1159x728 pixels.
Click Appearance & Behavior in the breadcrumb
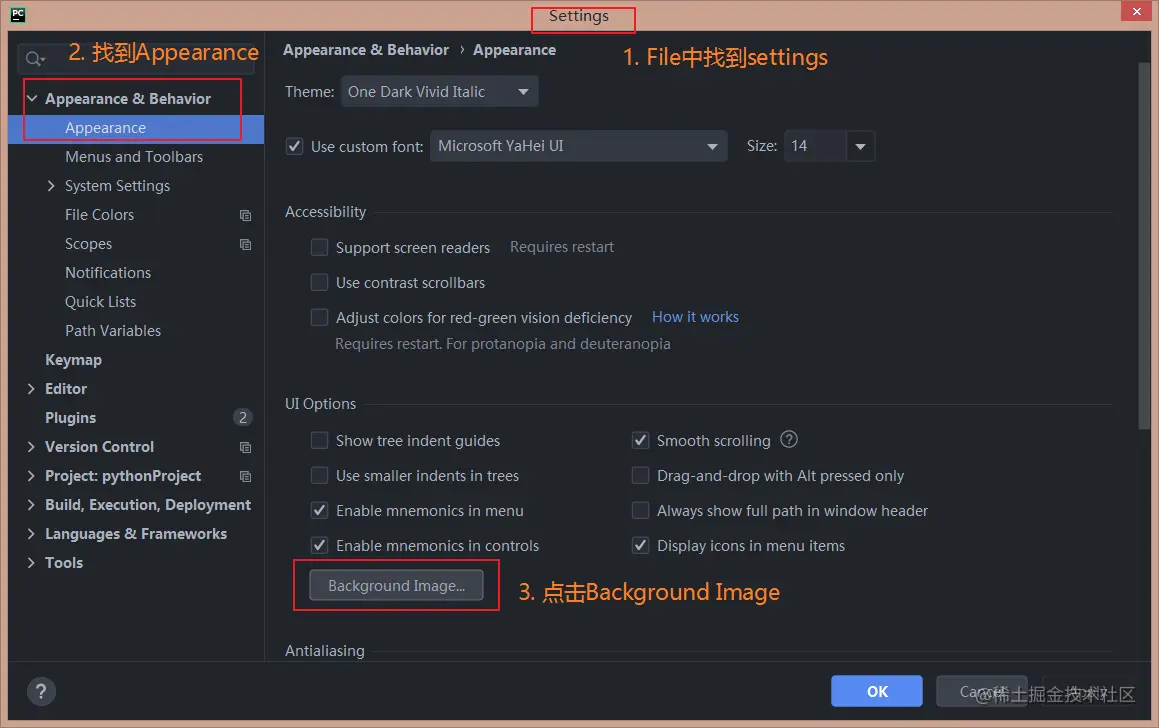(x=366, y=50)
